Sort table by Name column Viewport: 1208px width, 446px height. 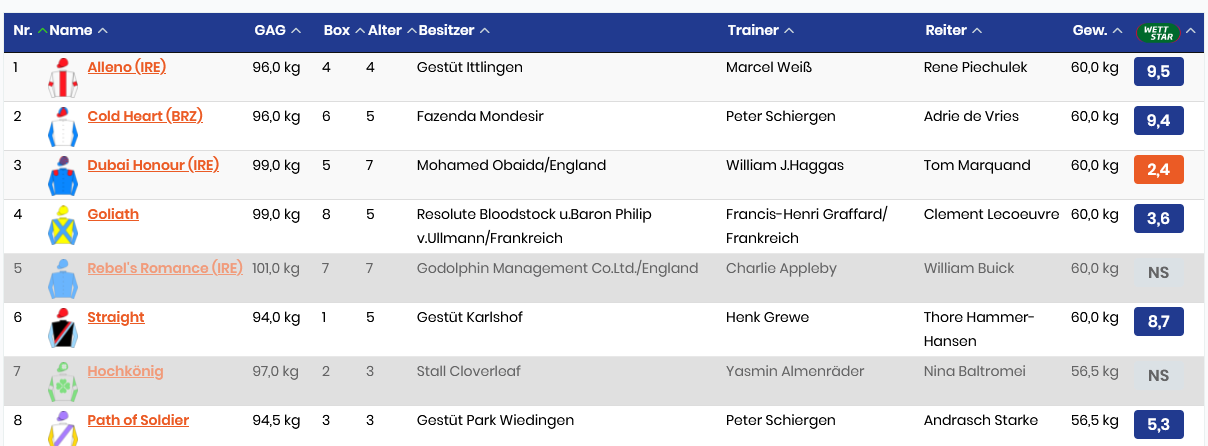tap(78, 31)
